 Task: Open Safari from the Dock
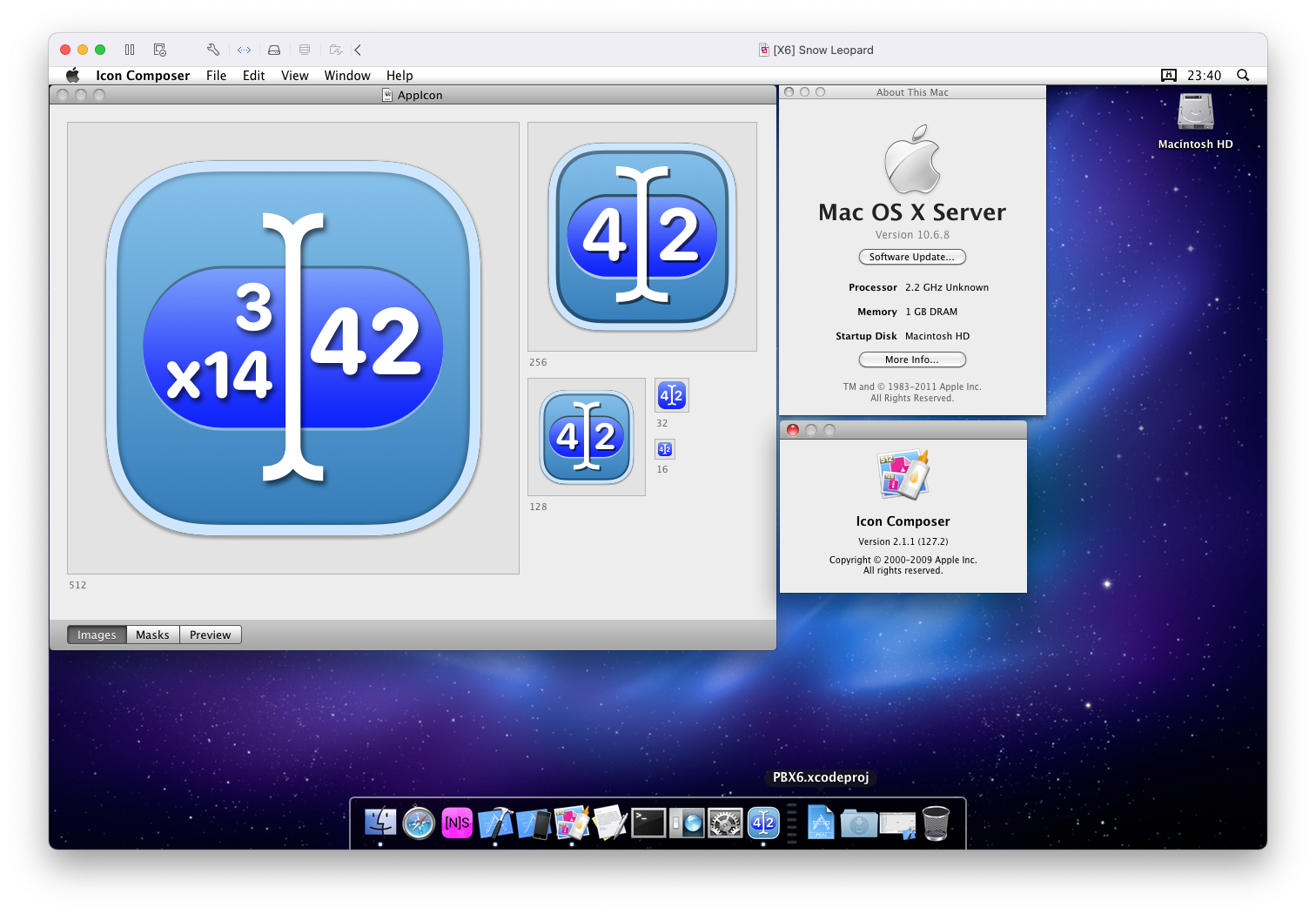[x=419, y=823]
